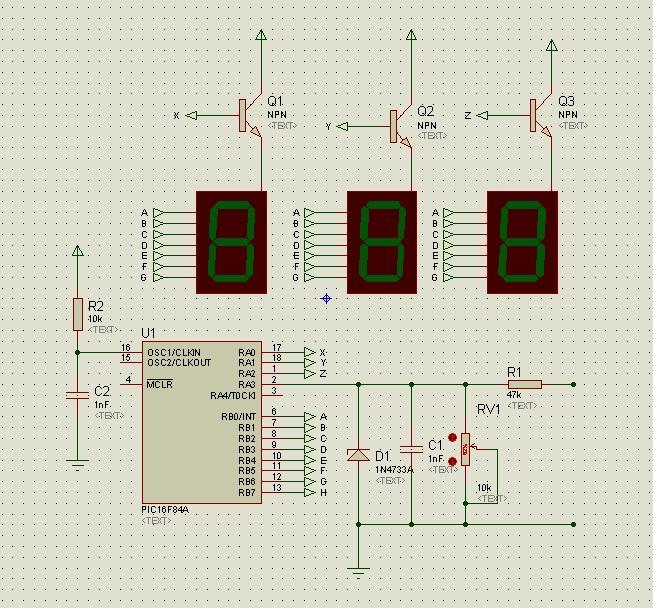Click the X terminal at Q1 base
The width and height of the screenshot is (653, 608).
point(191,115)
